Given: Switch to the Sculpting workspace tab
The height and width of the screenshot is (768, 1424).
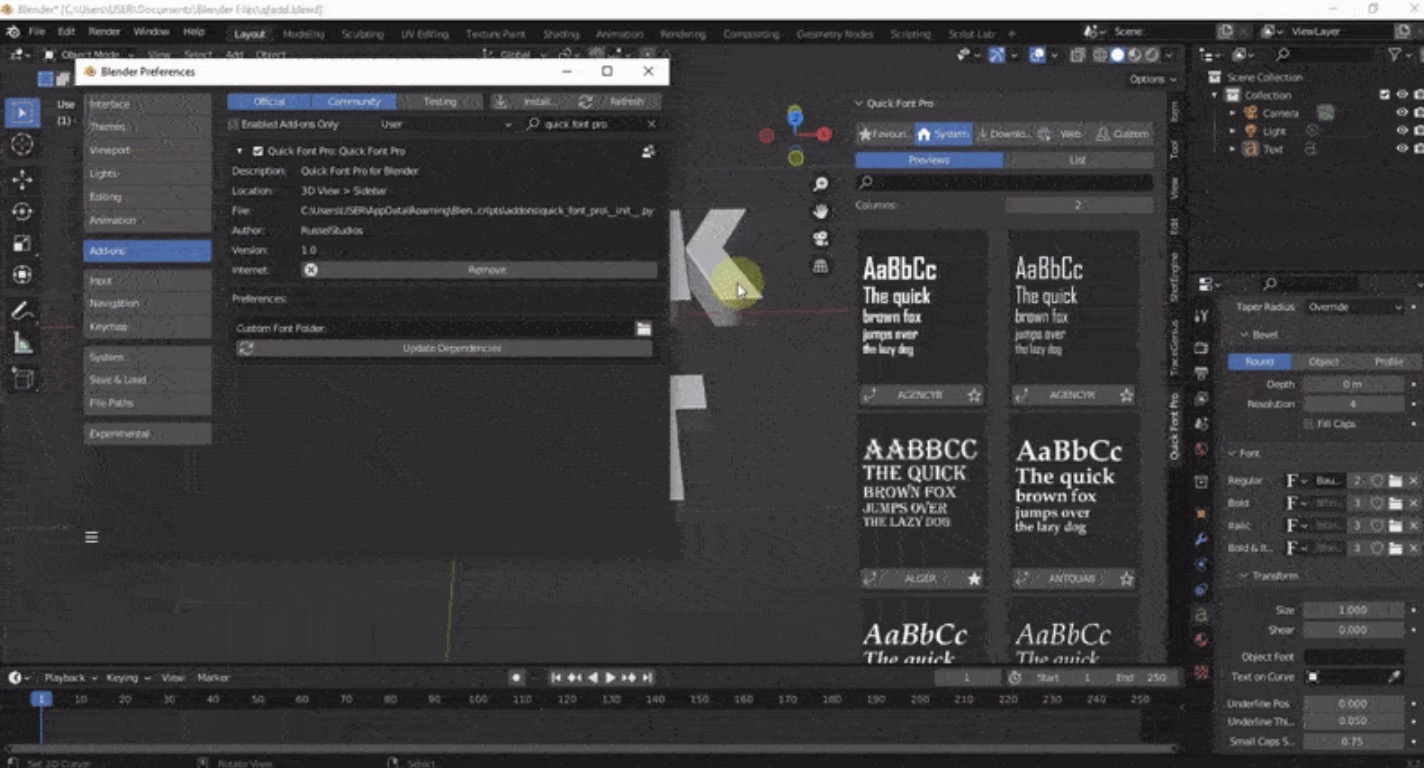Looking at the screenshot, I should (x=362, y=34).
